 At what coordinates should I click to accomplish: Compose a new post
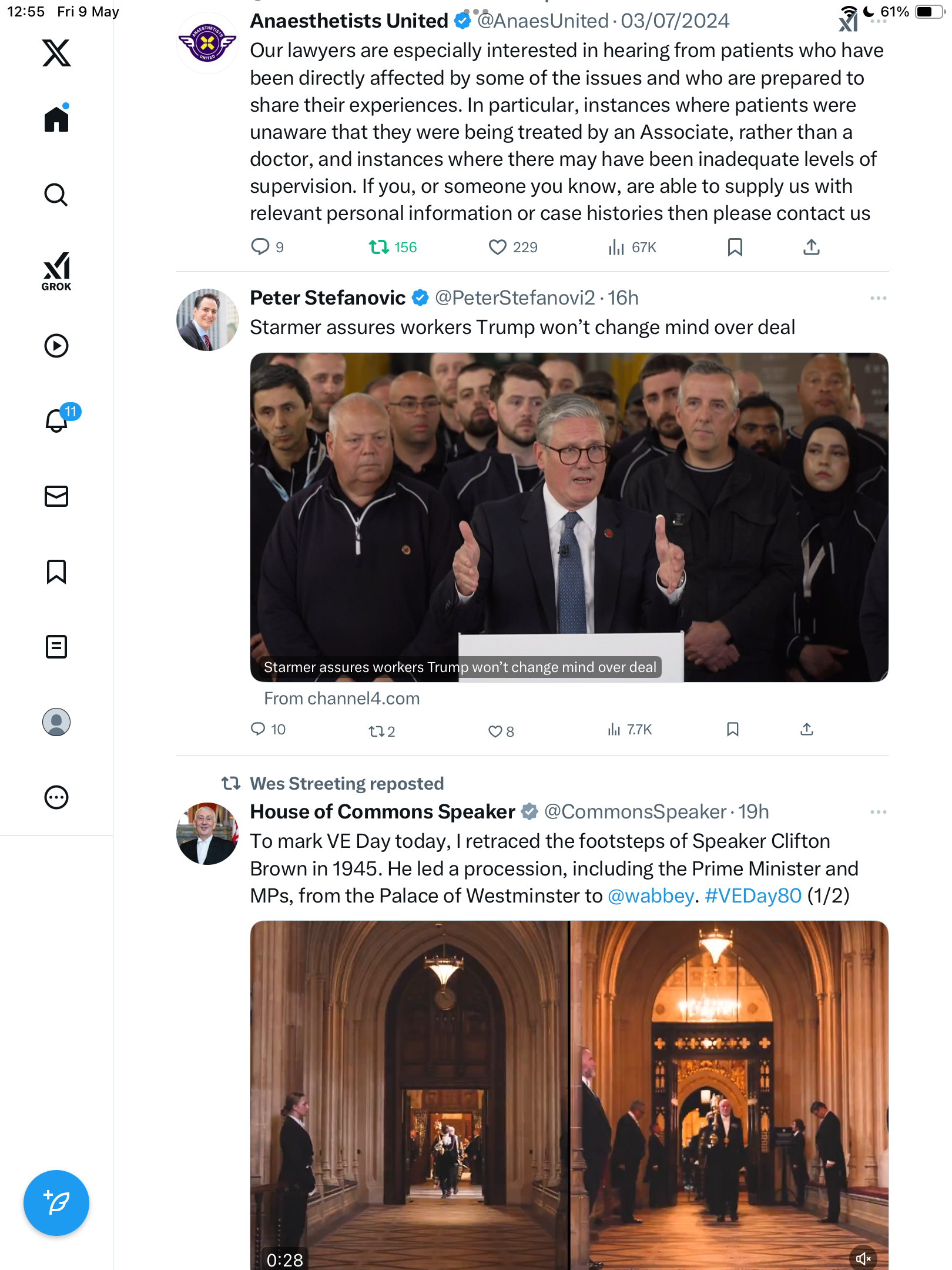click(x=56, y=1203)
